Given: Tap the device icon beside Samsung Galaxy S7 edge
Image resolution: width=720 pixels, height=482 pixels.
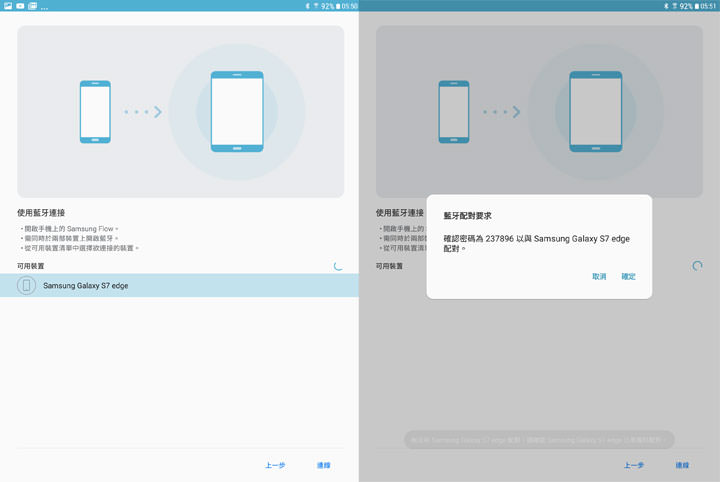Looking at the screenshot, I should (x=27, y=285).
